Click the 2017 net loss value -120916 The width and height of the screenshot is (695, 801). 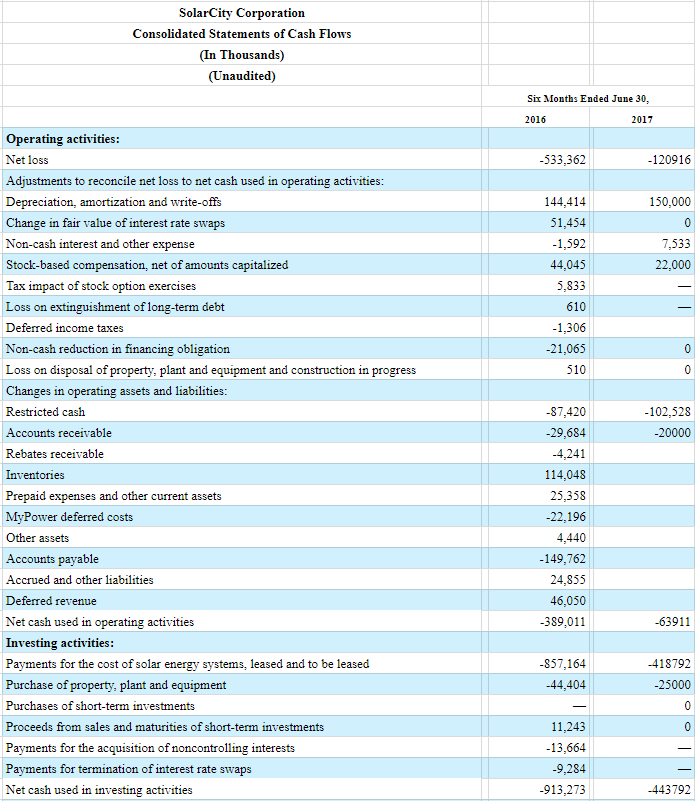[x=669, y=160]
